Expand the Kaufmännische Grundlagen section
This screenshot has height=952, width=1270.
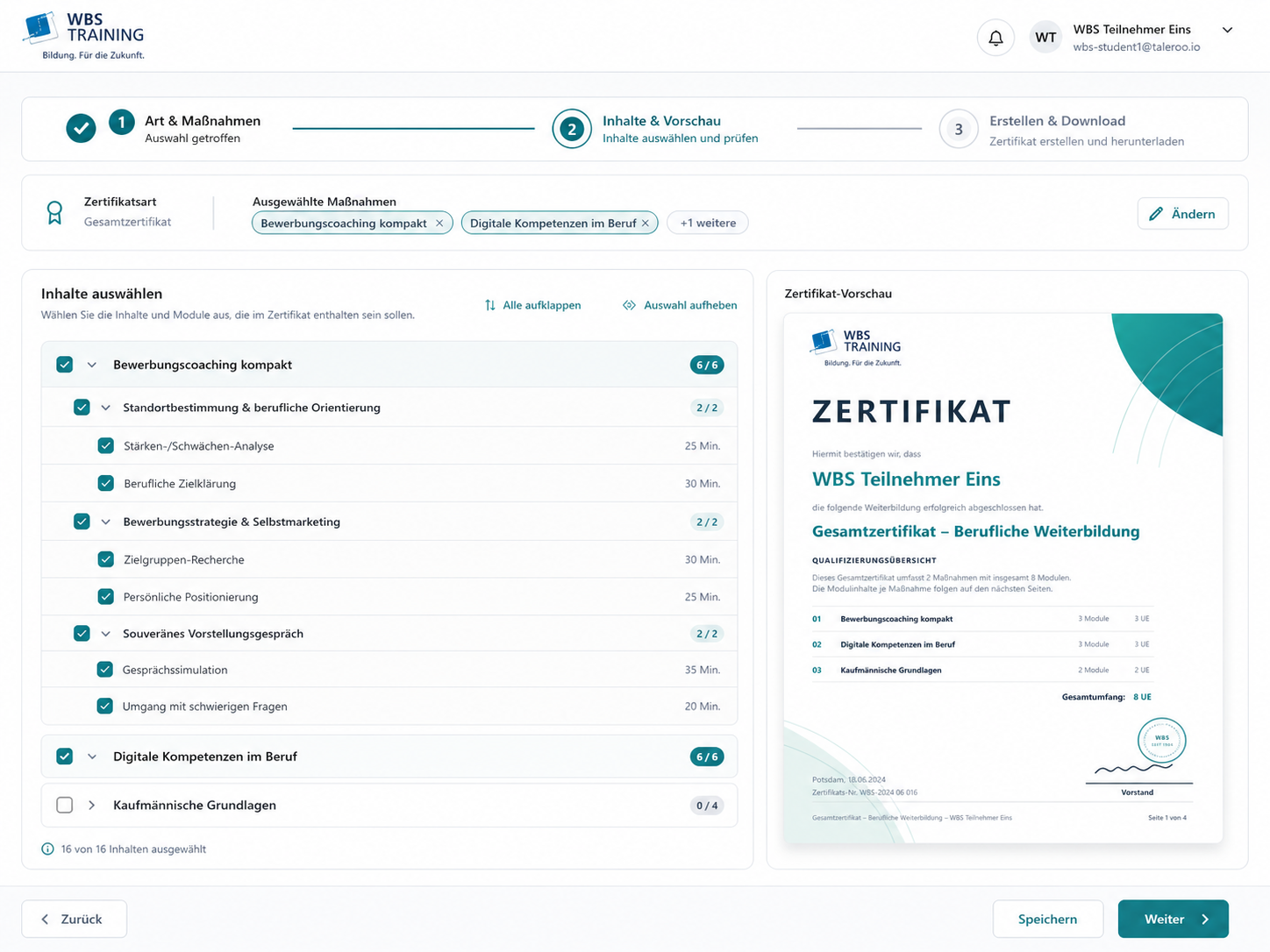[x=92, y=805]
